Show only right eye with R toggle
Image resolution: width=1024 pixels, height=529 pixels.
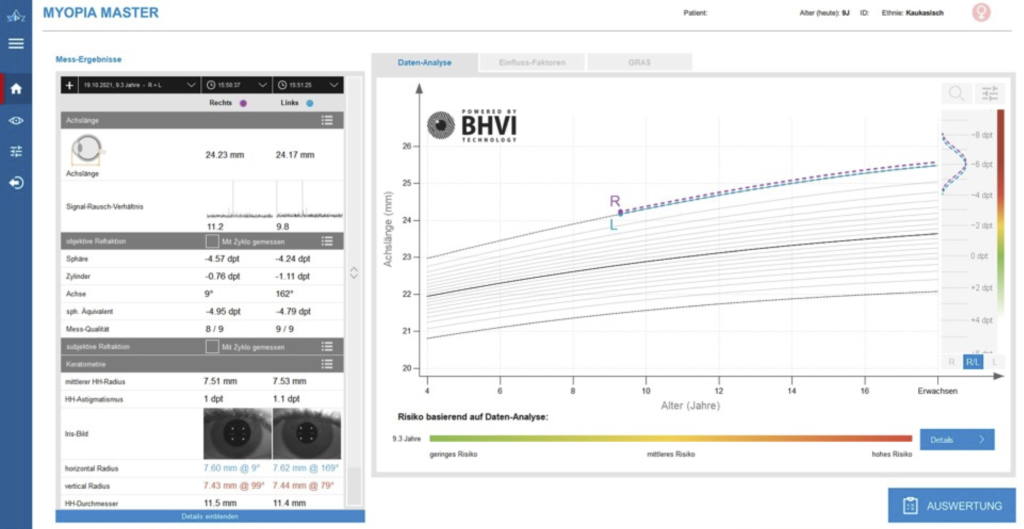click(x=952, y=362)
